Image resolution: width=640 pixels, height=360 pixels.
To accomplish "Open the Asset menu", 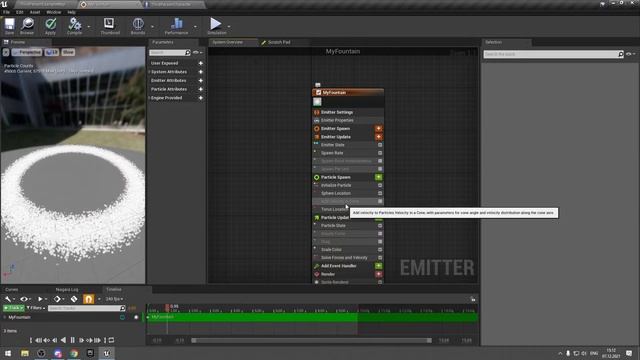I will [x=35, y=12].
